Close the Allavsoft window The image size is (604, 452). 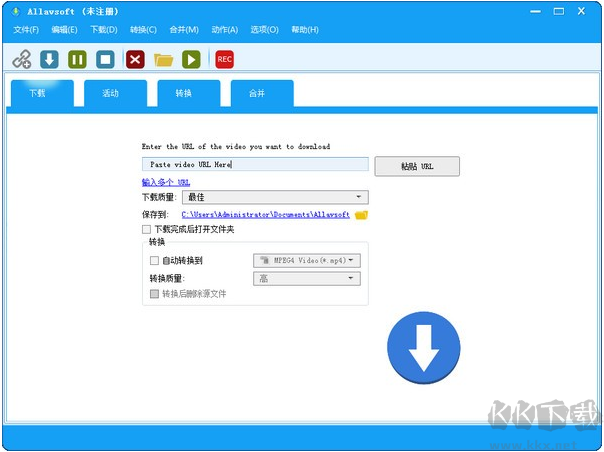(x=581, y=11)
